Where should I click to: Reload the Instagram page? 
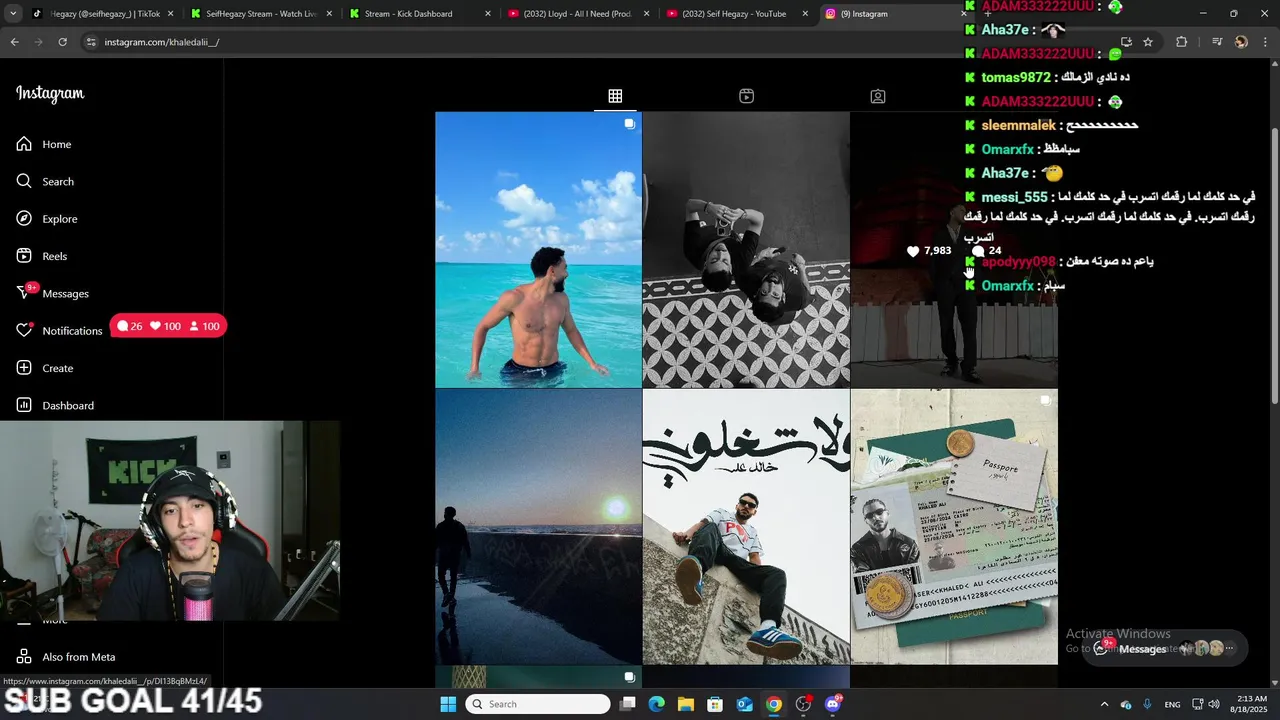62,42
